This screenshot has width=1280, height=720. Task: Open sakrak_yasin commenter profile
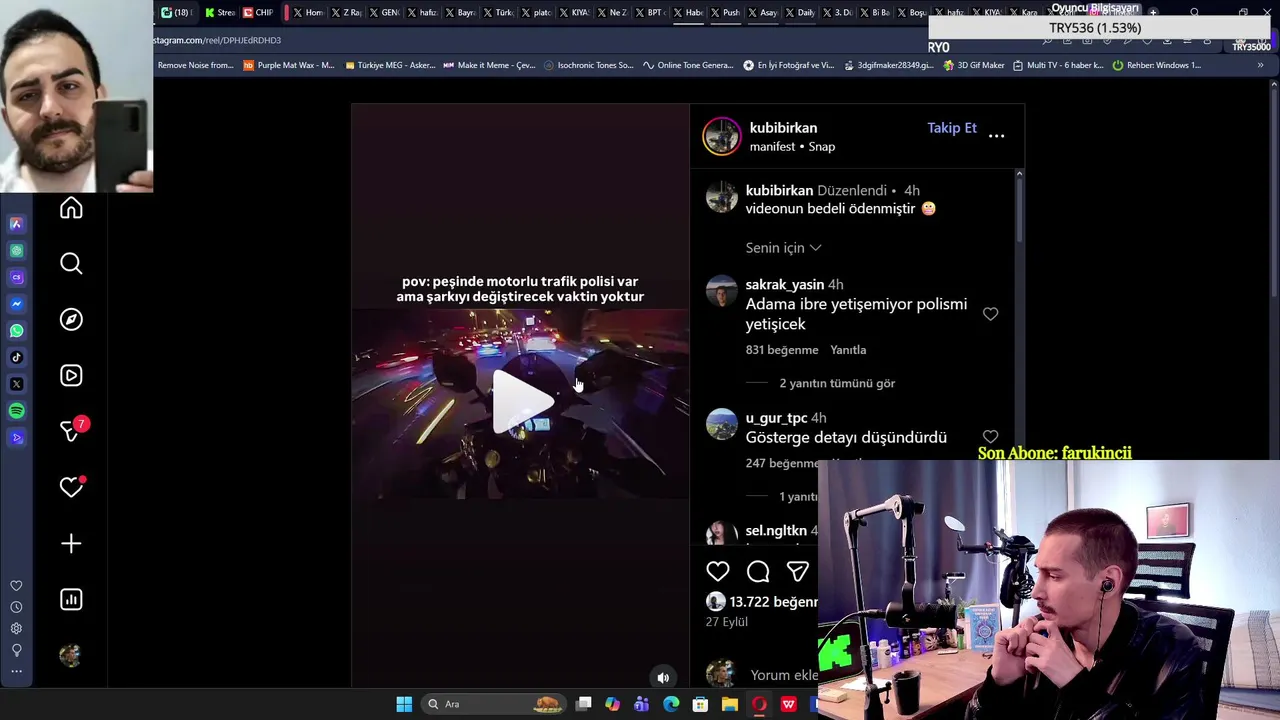click(x=785, y=285)
